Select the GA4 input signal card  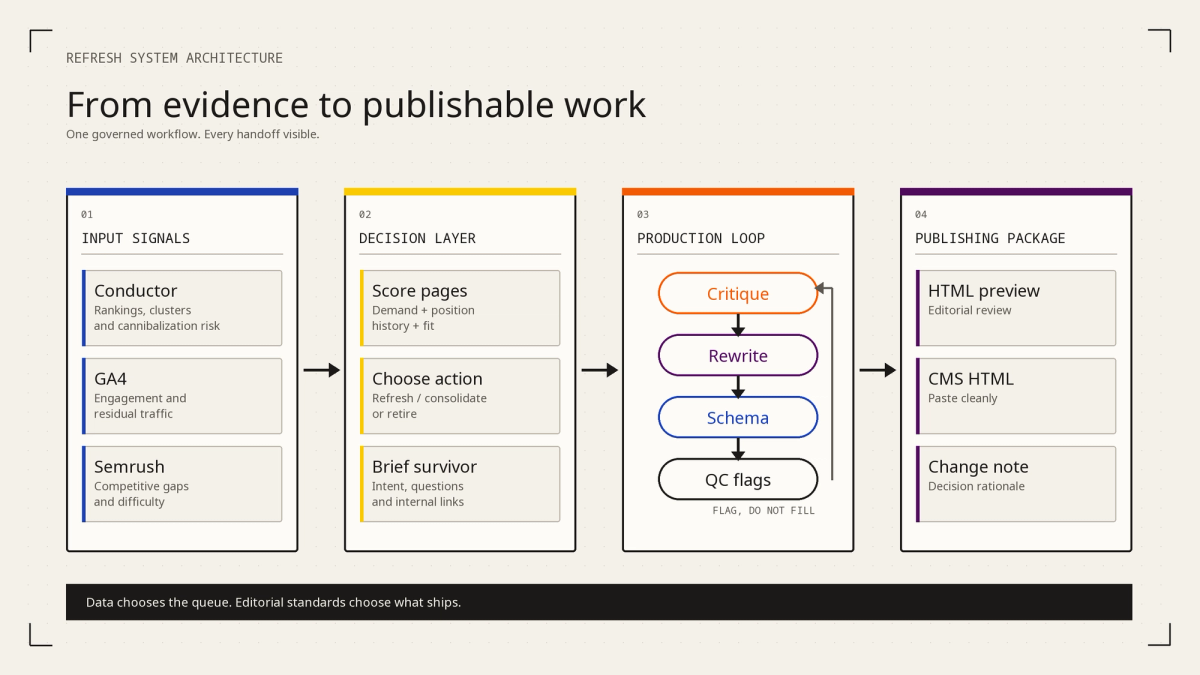pyautogui.click(x=182, y=396)
